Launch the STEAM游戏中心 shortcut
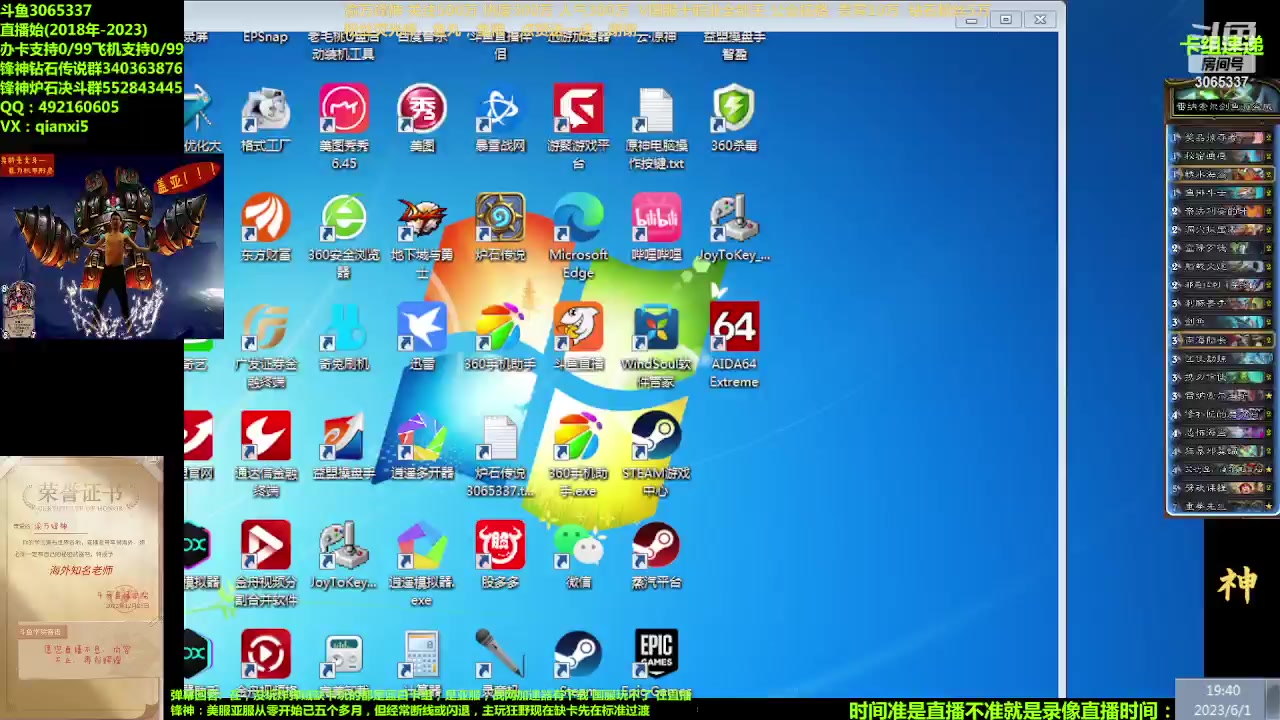This screenshot has width=1280, height=720. pos(656,454)
